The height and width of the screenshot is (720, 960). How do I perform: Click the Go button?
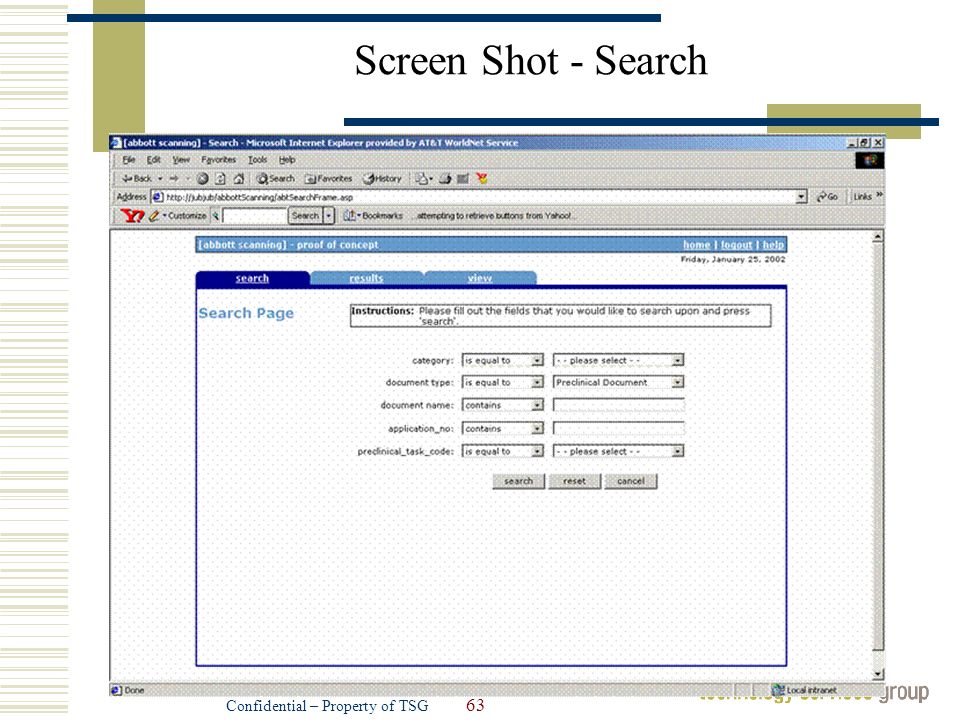click(x=827, y=197)
